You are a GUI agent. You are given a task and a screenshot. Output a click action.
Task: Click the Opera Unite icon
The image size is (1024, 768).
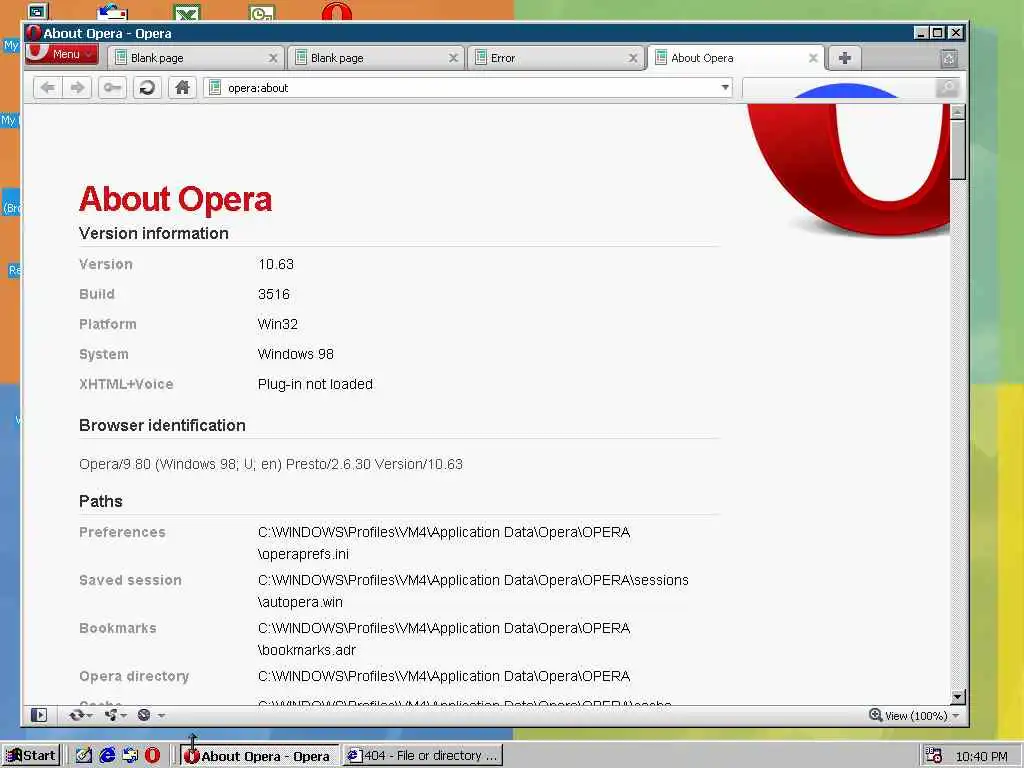[111, 715]
